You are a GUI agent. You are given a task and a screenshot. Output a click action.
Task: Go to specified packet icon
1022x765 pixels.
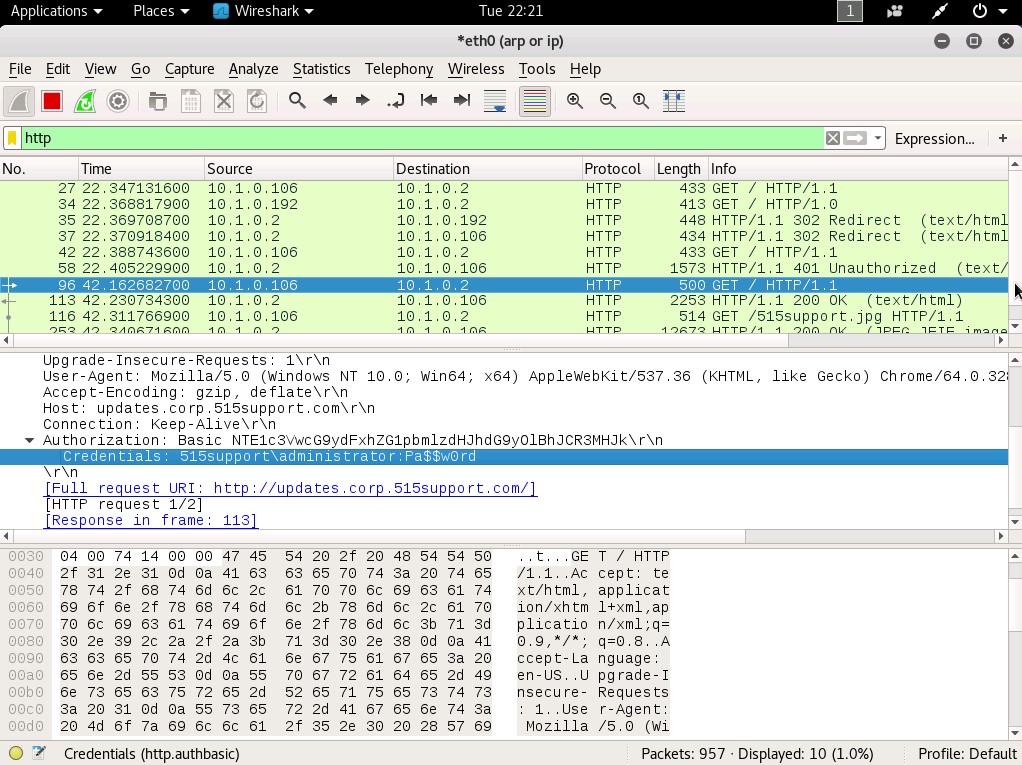click(x=396, y=101)
